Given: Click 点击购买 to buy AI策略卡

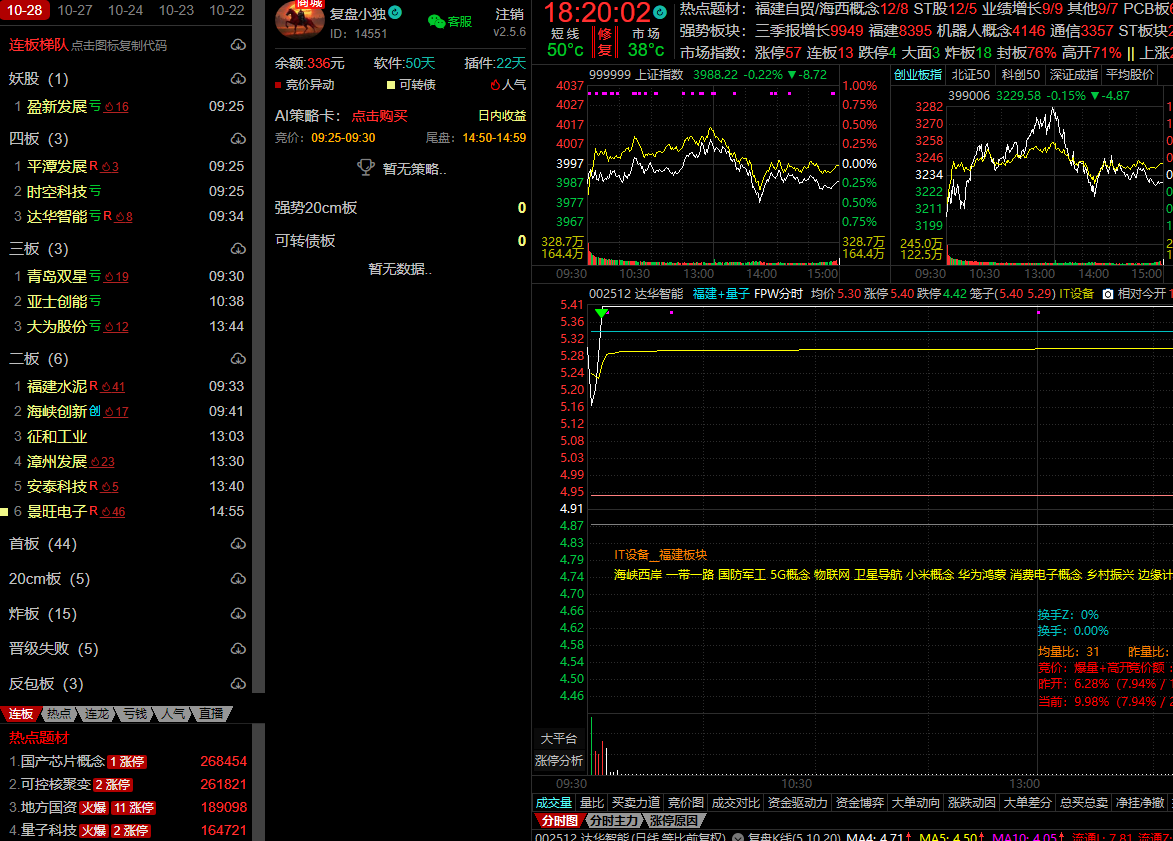Looking at the screenshot, I should [x=379, y=115].
